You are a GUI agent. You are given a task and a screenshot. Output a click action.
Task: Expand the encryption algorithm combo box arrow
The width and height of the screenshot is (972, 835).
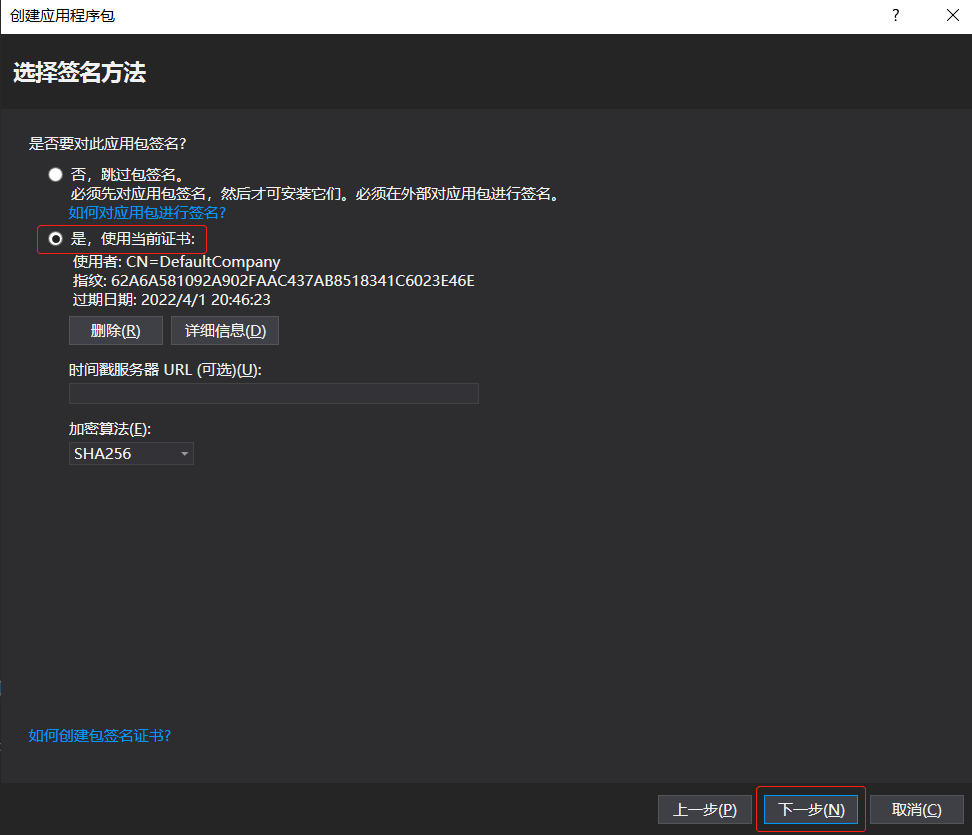tap(186, 453)
